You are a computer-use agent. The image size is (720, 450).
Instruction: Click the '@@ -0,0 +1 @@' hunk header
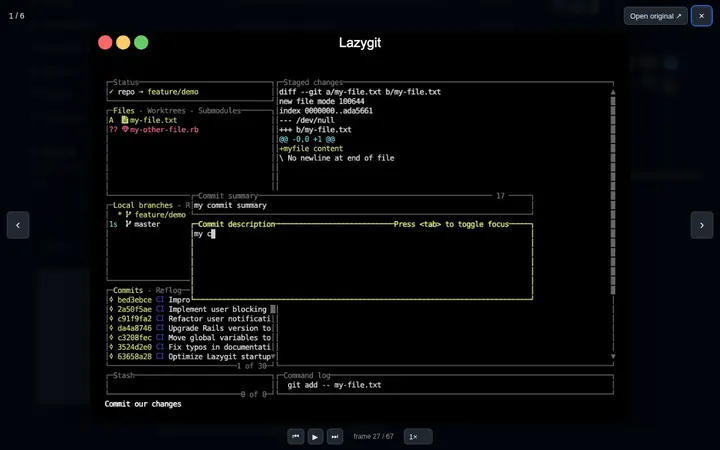coord(307,139)
